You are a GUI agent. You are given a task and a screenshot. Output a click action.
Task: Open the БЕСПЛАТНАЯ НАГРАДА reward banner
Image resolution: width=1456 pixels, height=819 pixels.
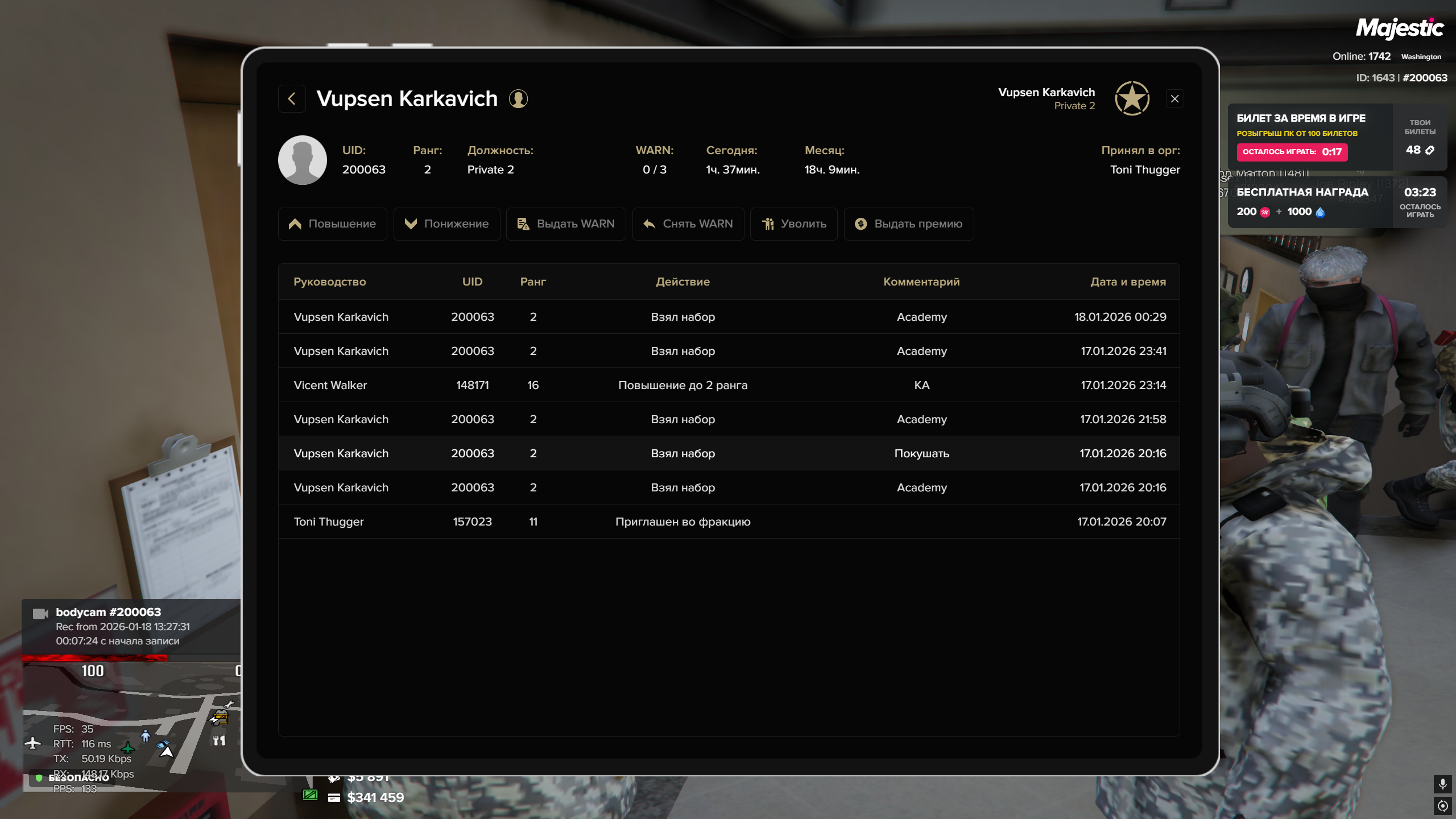1308,202
